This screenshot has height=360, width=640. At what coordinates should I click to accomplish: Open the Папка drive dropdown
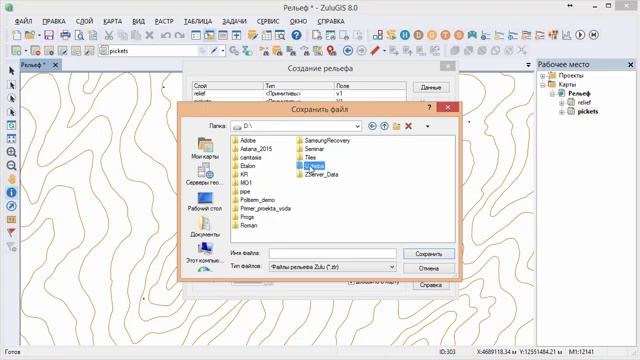coord(358,126)
